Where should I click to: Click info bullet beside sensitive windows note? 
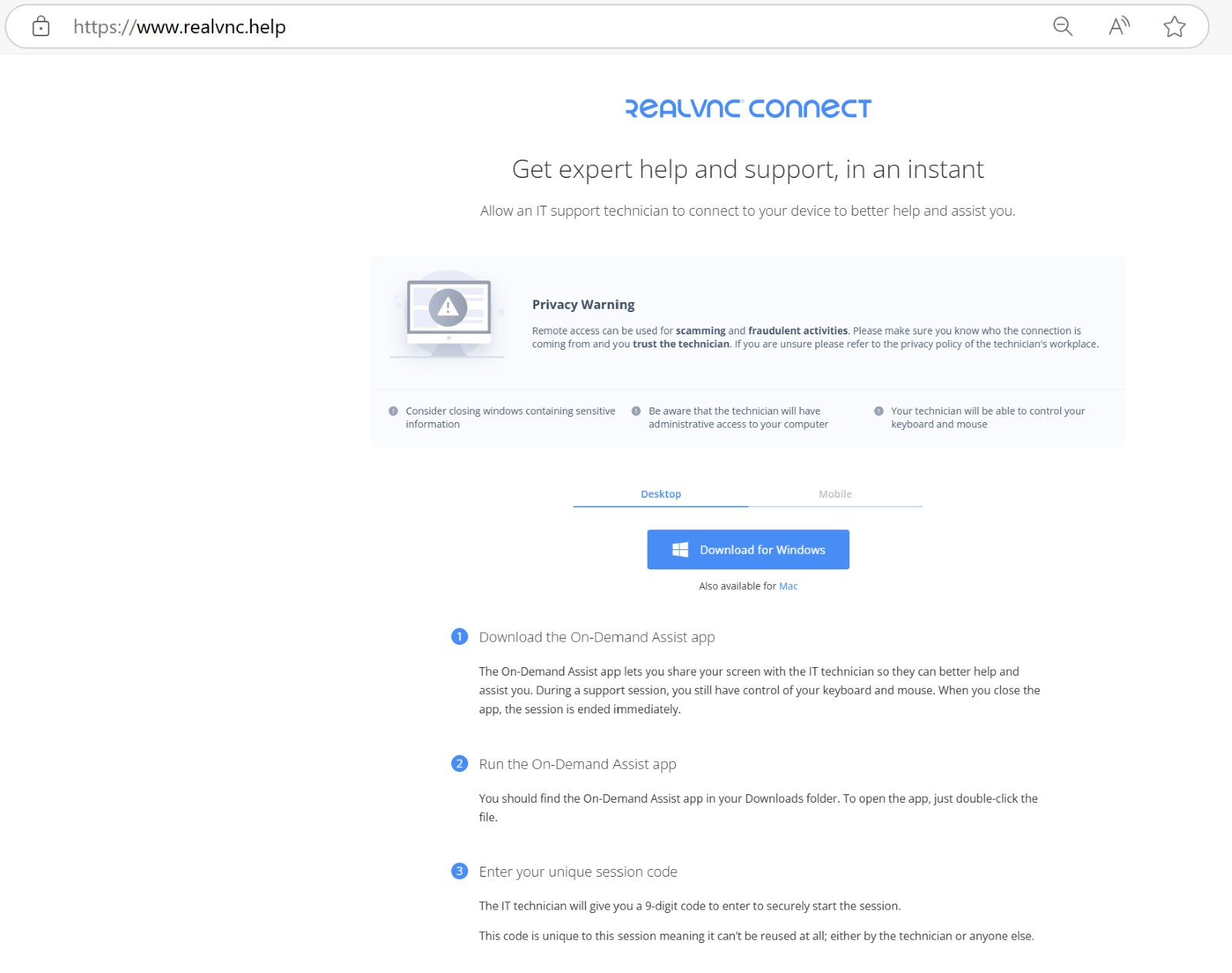(393, 411)
